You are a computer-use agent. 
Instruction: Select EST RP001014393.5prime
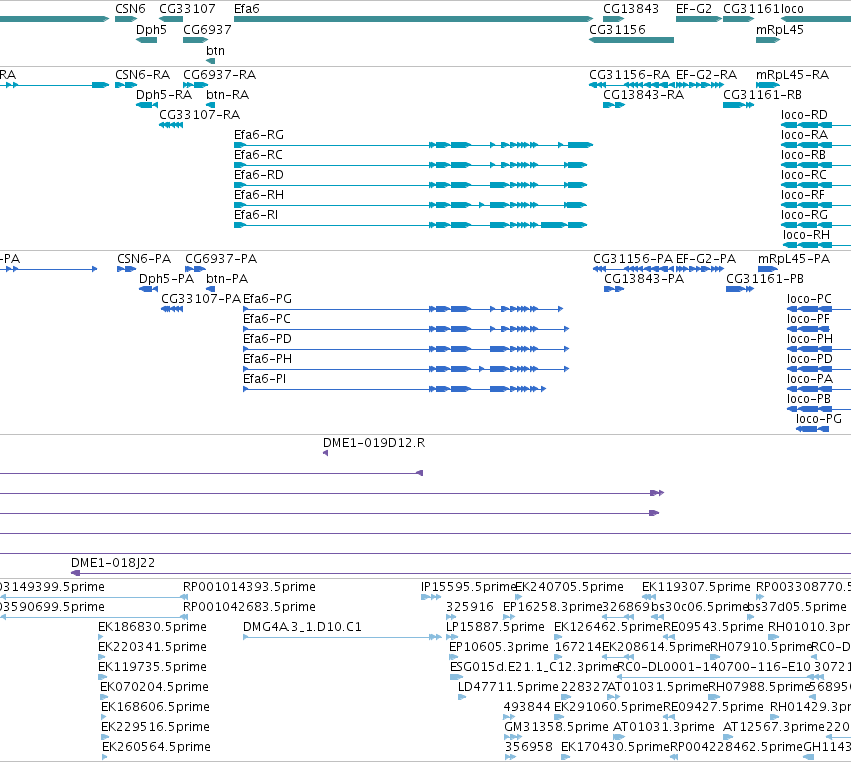[x=249, y=587]
